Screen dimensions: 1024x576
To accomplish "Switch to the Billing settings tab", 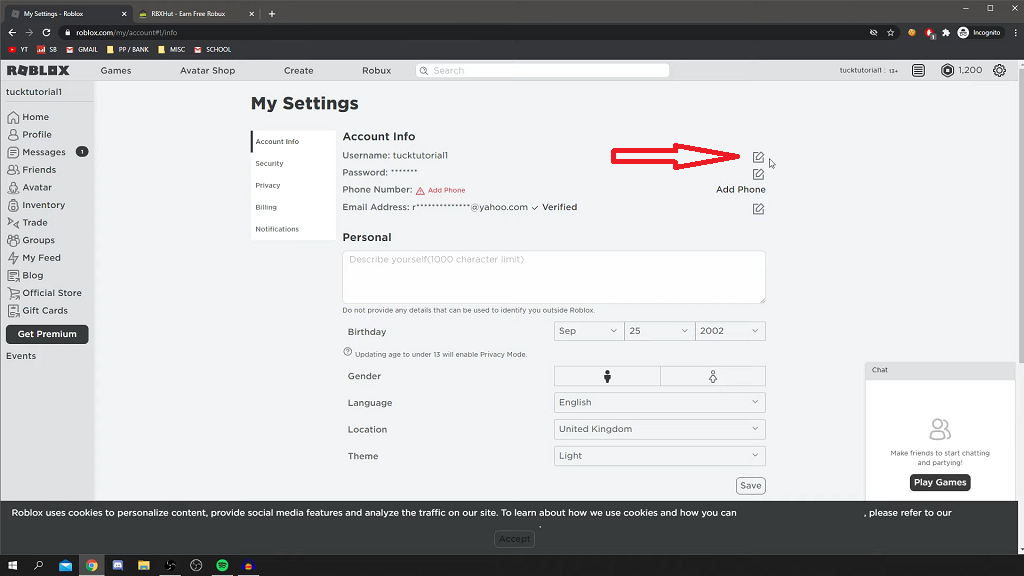I will click(293, 207).
